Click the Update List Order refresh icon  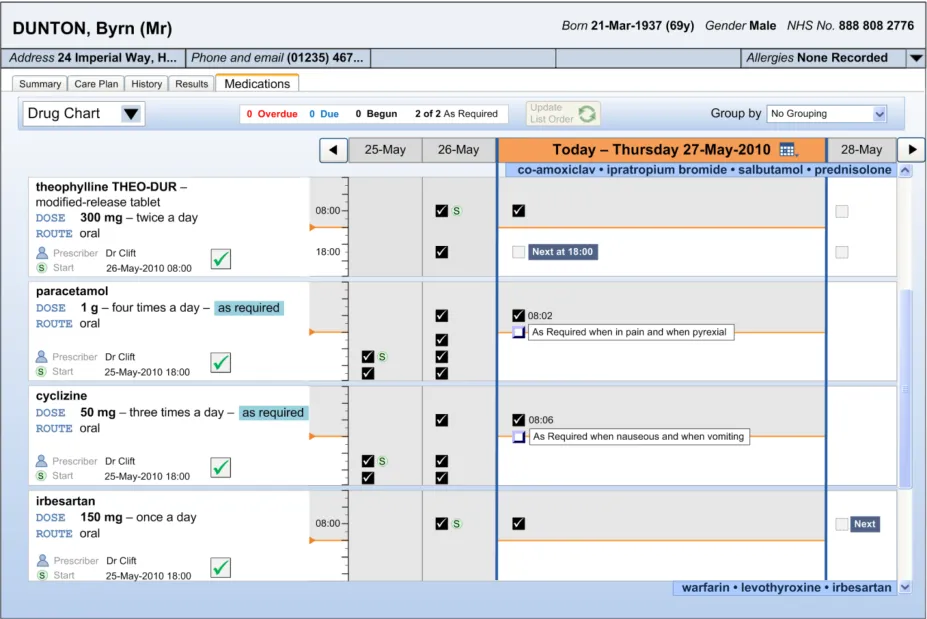(588, 114)
